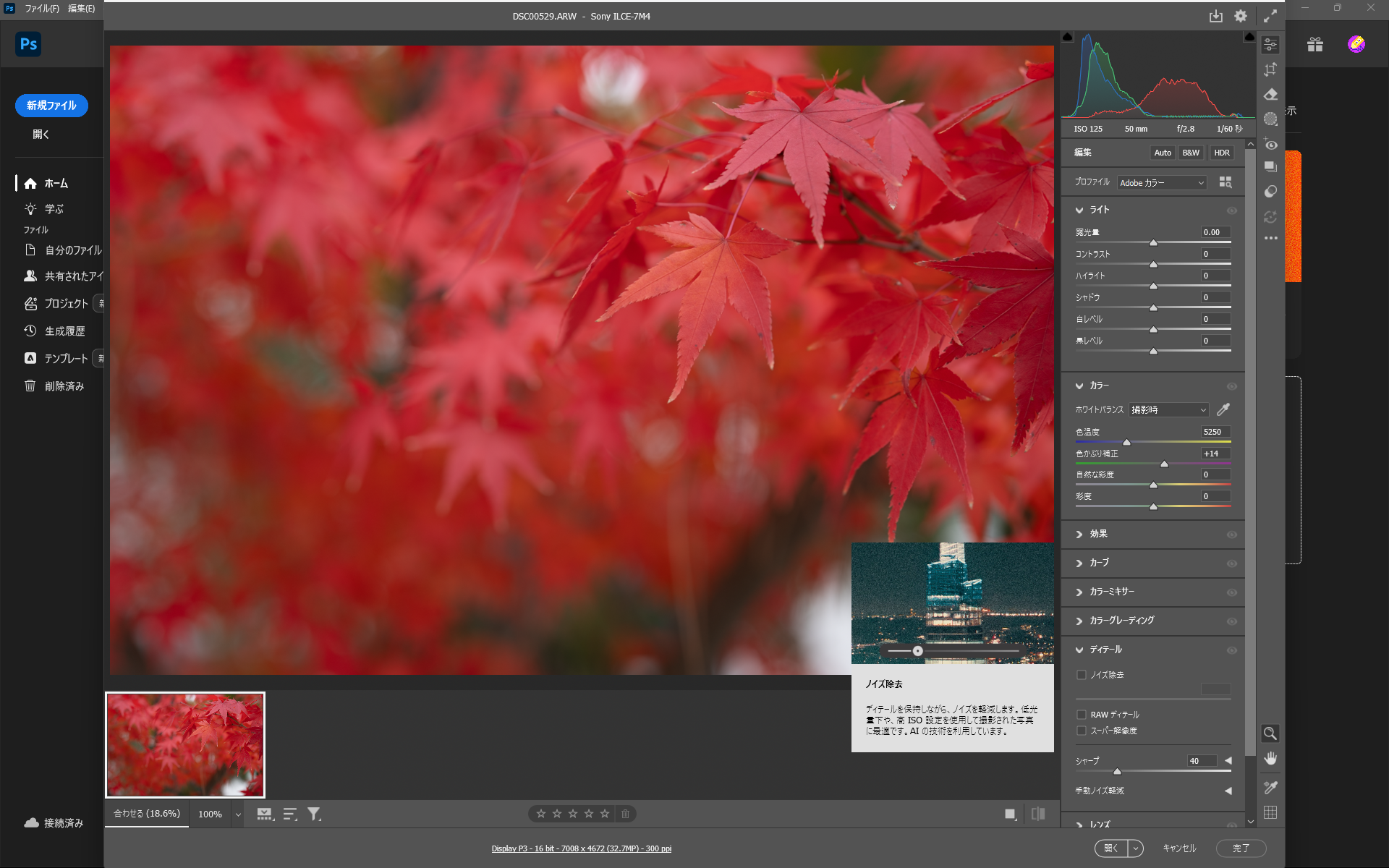Open the ホワイトバランス dropdown
This screenshot has height=868, width=1389.
1168,409
